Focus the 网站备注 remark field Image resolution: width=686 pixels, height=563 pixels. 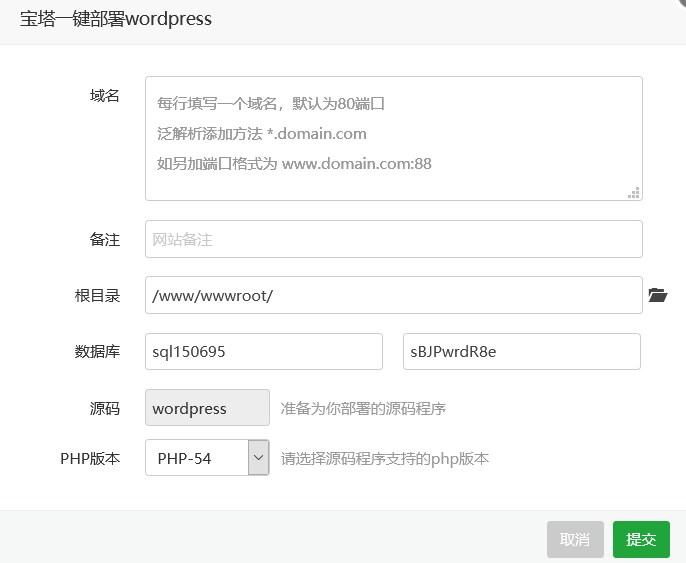394,239
